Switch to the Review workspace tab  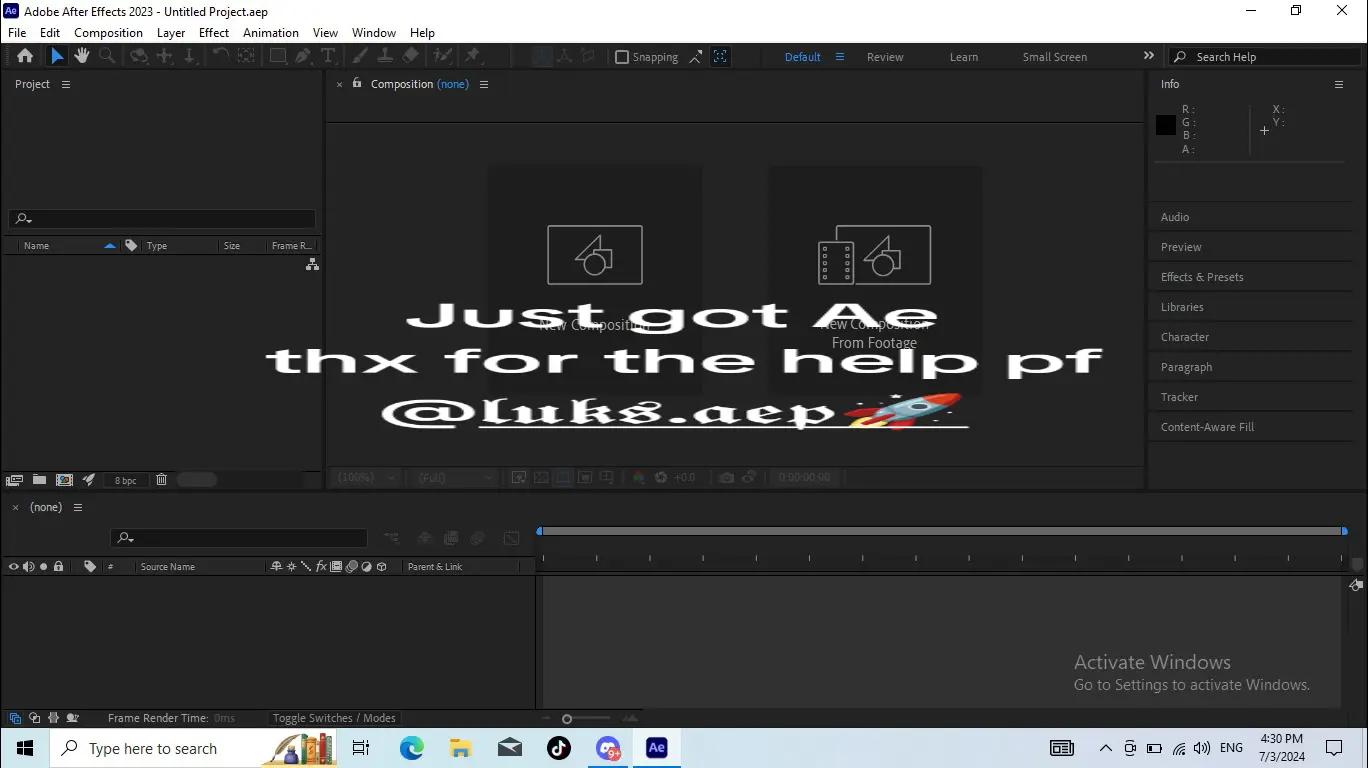(885, 57)
